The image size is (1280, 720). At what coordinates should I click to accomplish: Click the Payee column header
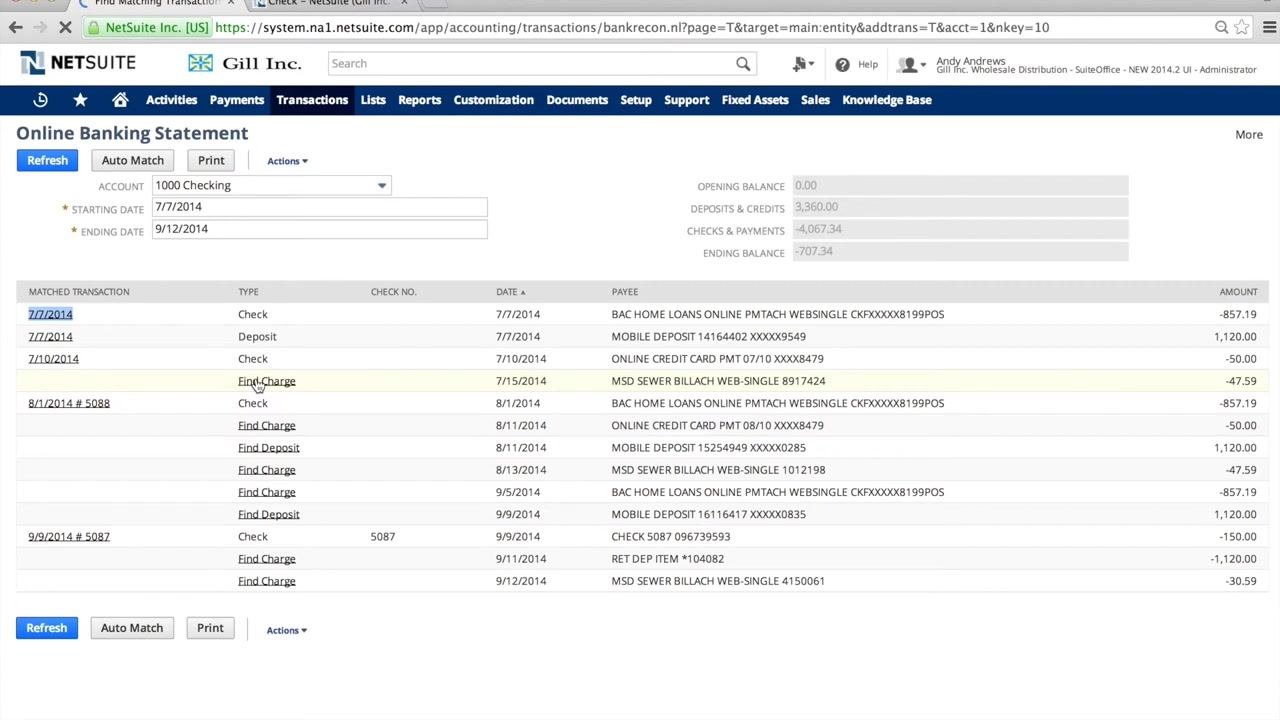pos(625,292)
